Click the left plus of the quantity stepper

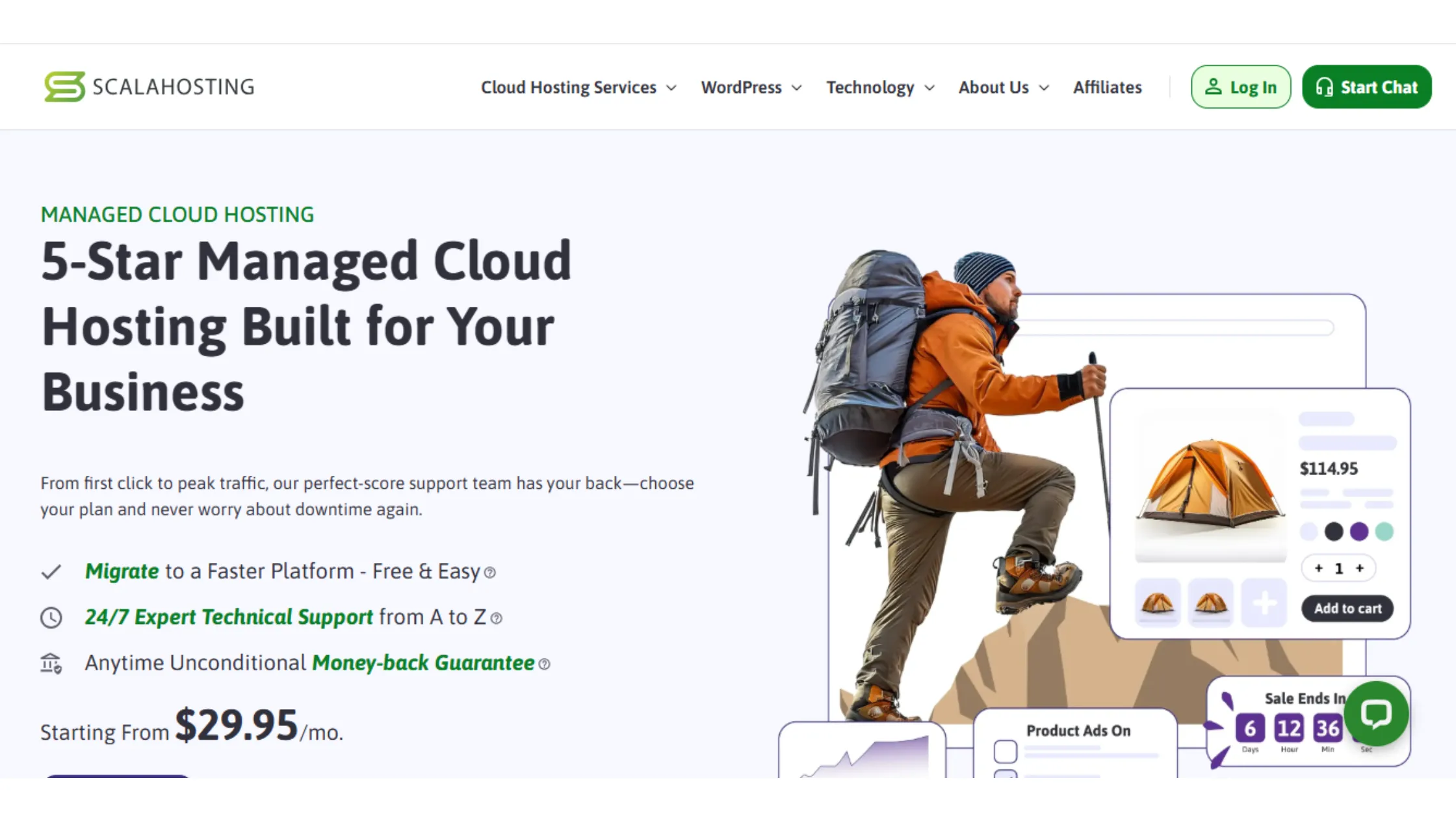1319,568
